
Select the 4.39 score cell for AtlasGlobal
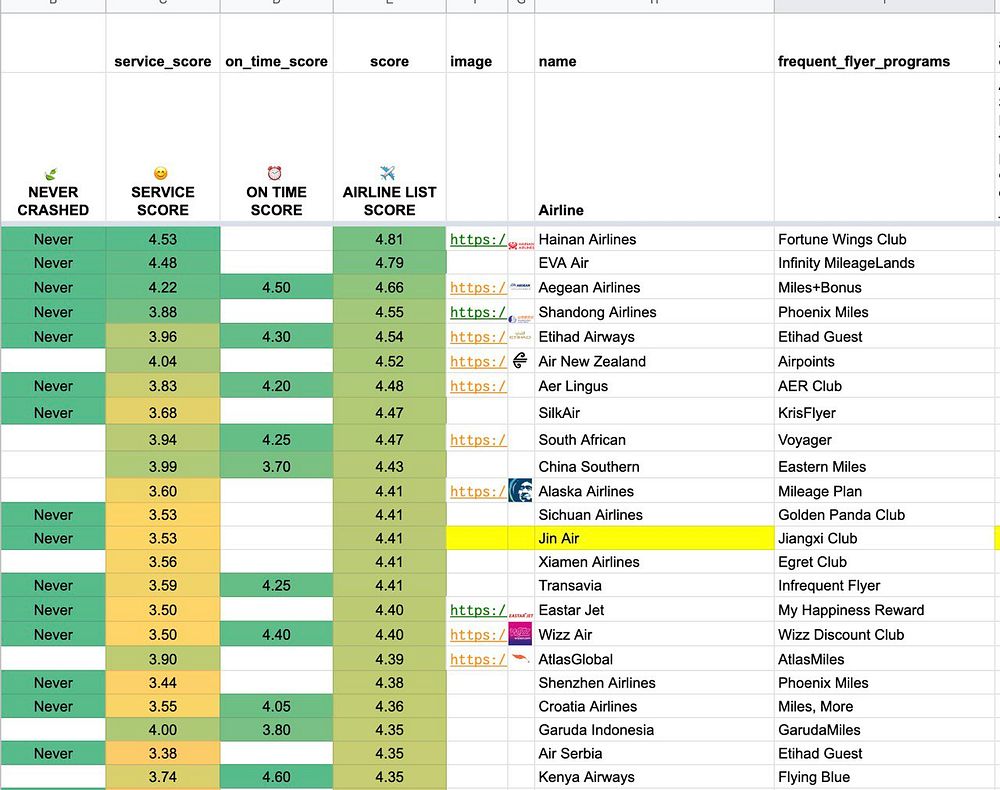click(x=389, y=659)
